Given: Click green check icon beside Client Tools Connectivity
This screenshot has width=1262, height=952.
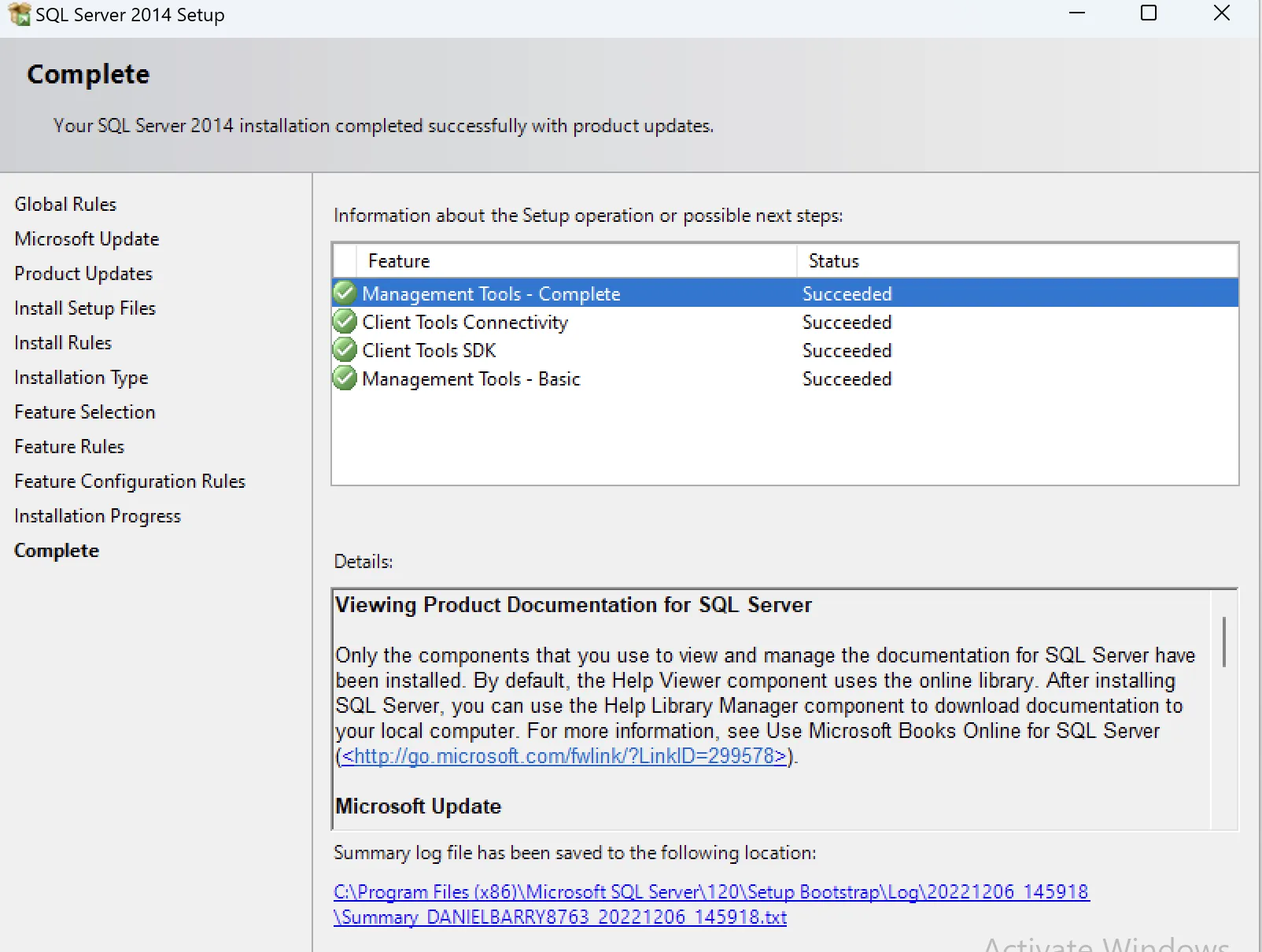Looking at the screenshot, I should pos(345,322).
